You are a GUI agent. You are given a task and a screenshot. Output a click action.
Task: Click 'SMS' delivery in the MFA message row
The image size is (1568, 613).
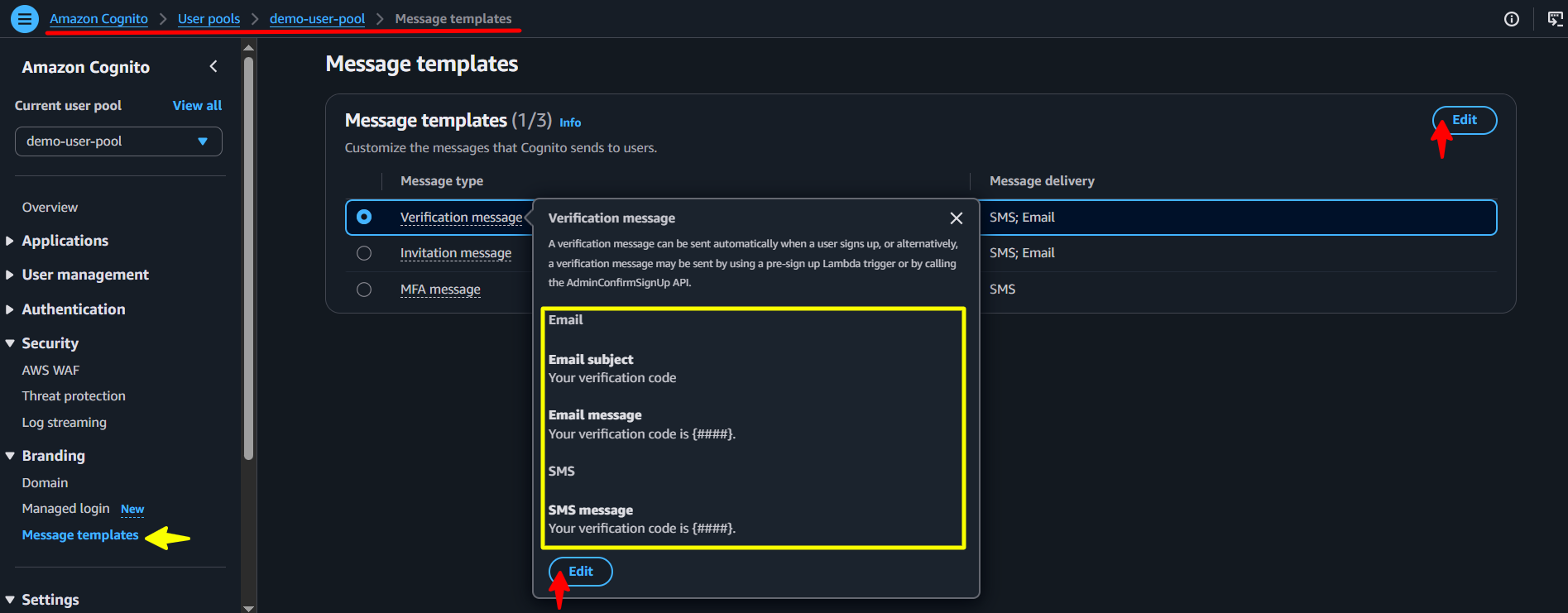coord(1002,290)
